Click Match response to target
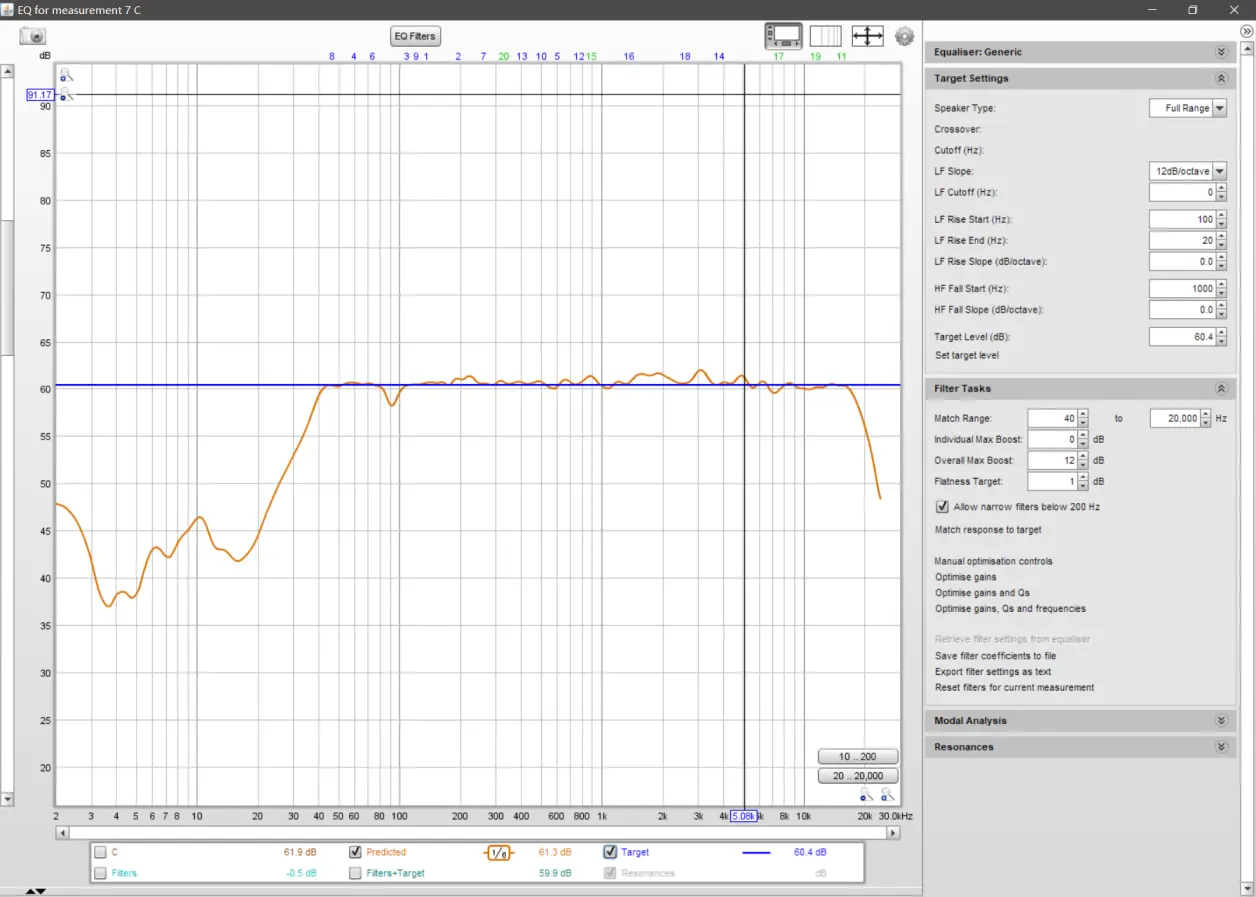 click(987, 530)
